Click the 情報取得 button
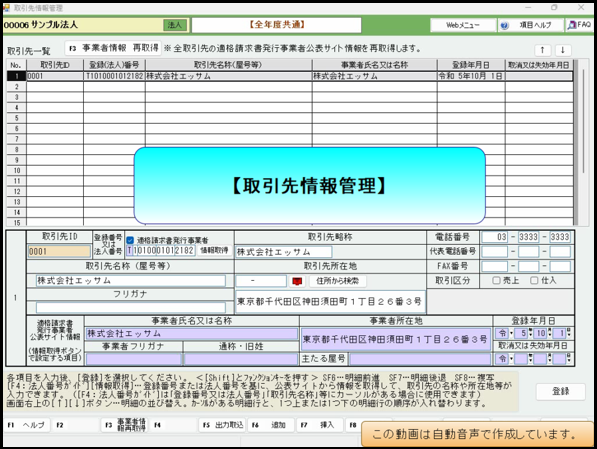This screenshot has width=597, height=449. click(x=214, y=250)
